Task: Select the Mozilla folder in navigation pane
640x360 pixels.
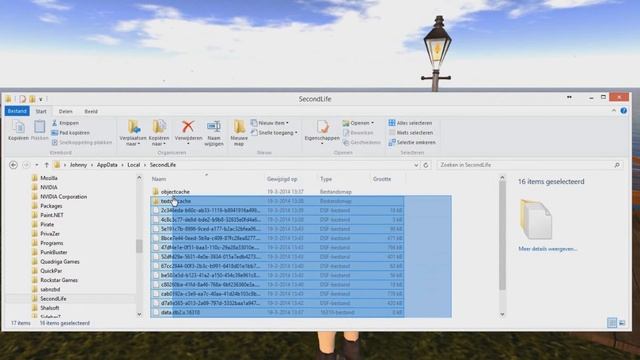Action: [49, 178]
